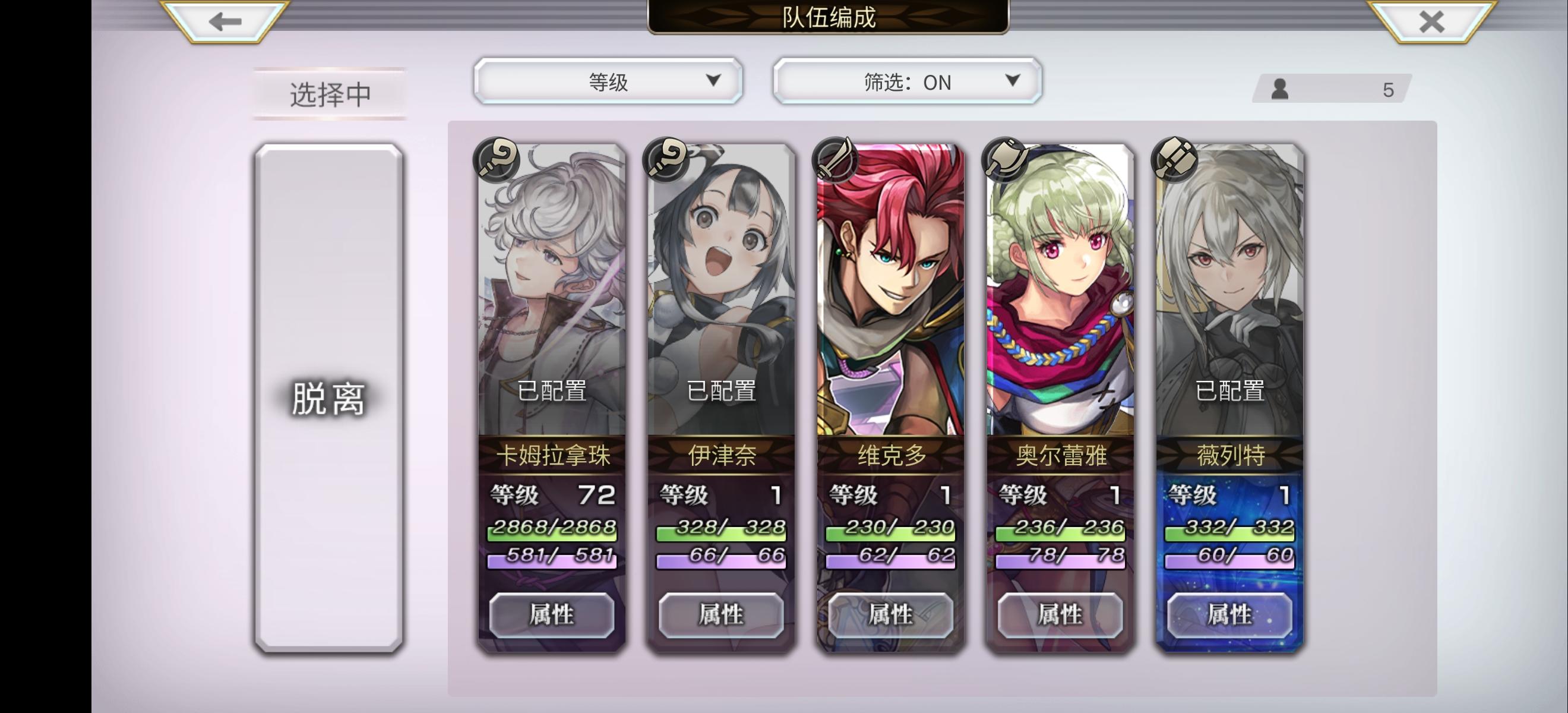
Task: Open 属性 for 伊津奈
Action: [720, 615]
